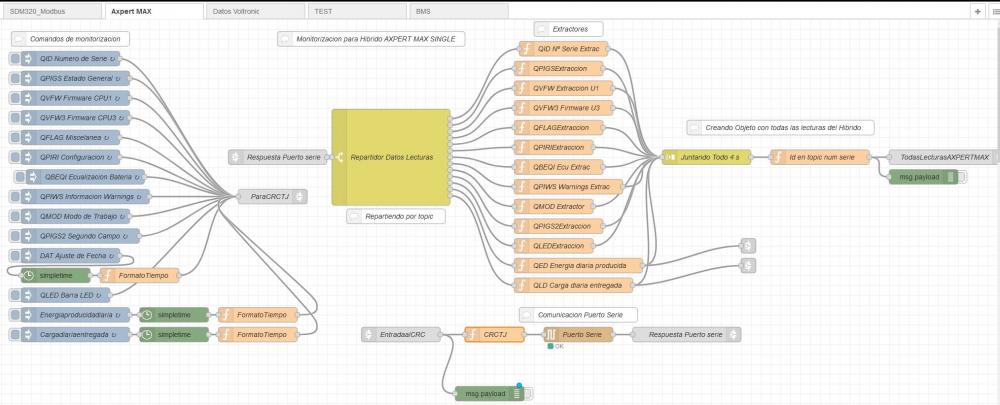Screen dimensions: 1000x405
Task: Click function icon of QPIGSExtraccion node
Action: tap(520, 69)
